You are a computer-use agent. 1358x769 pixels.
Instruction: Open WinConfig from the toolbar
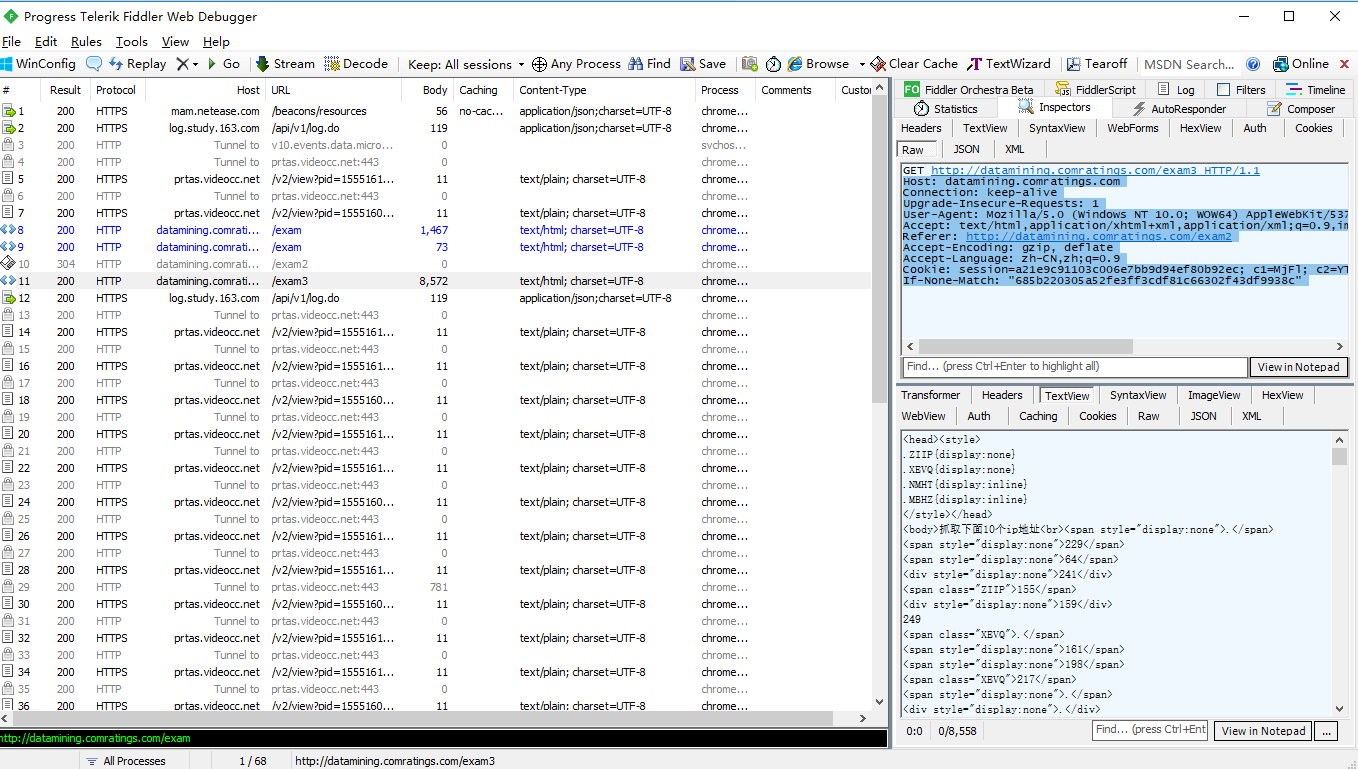tap(39, 64)
